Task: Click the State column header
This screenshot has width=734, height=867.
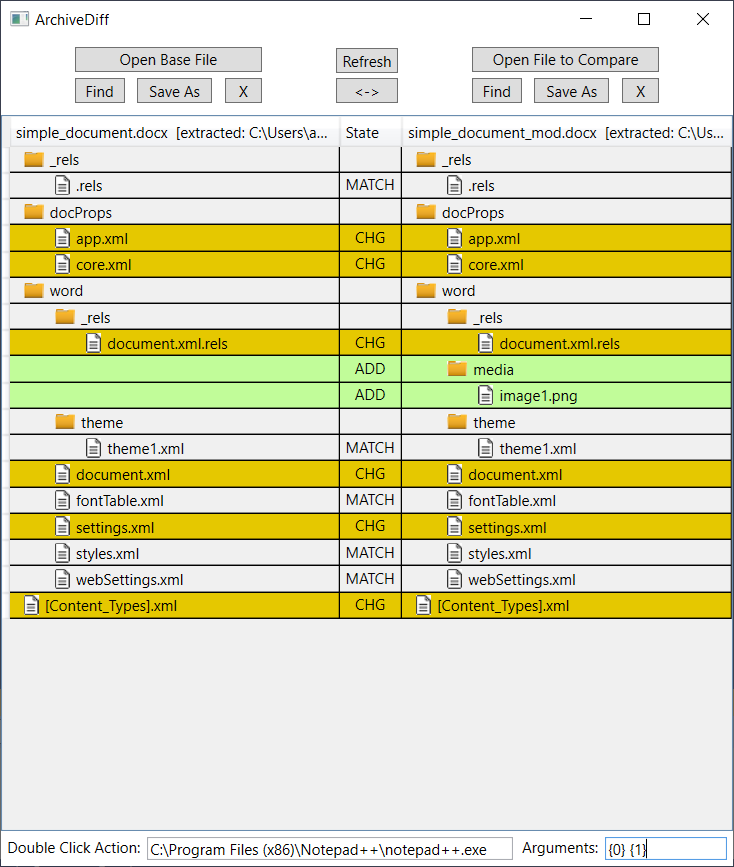Action: pyautogui.click(x=362, y=133)
